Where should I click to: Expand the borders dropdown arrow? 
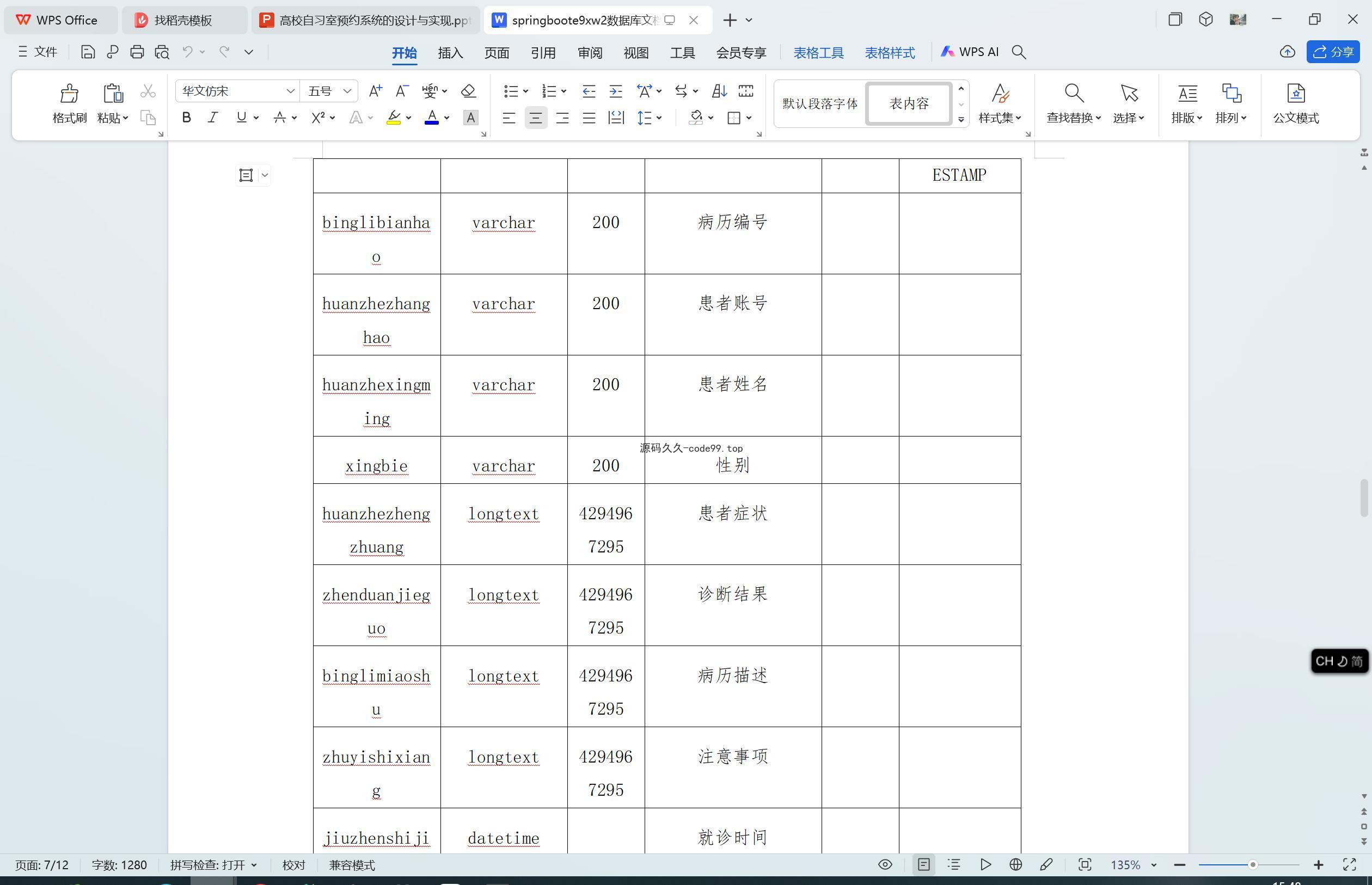click(749, 118)
